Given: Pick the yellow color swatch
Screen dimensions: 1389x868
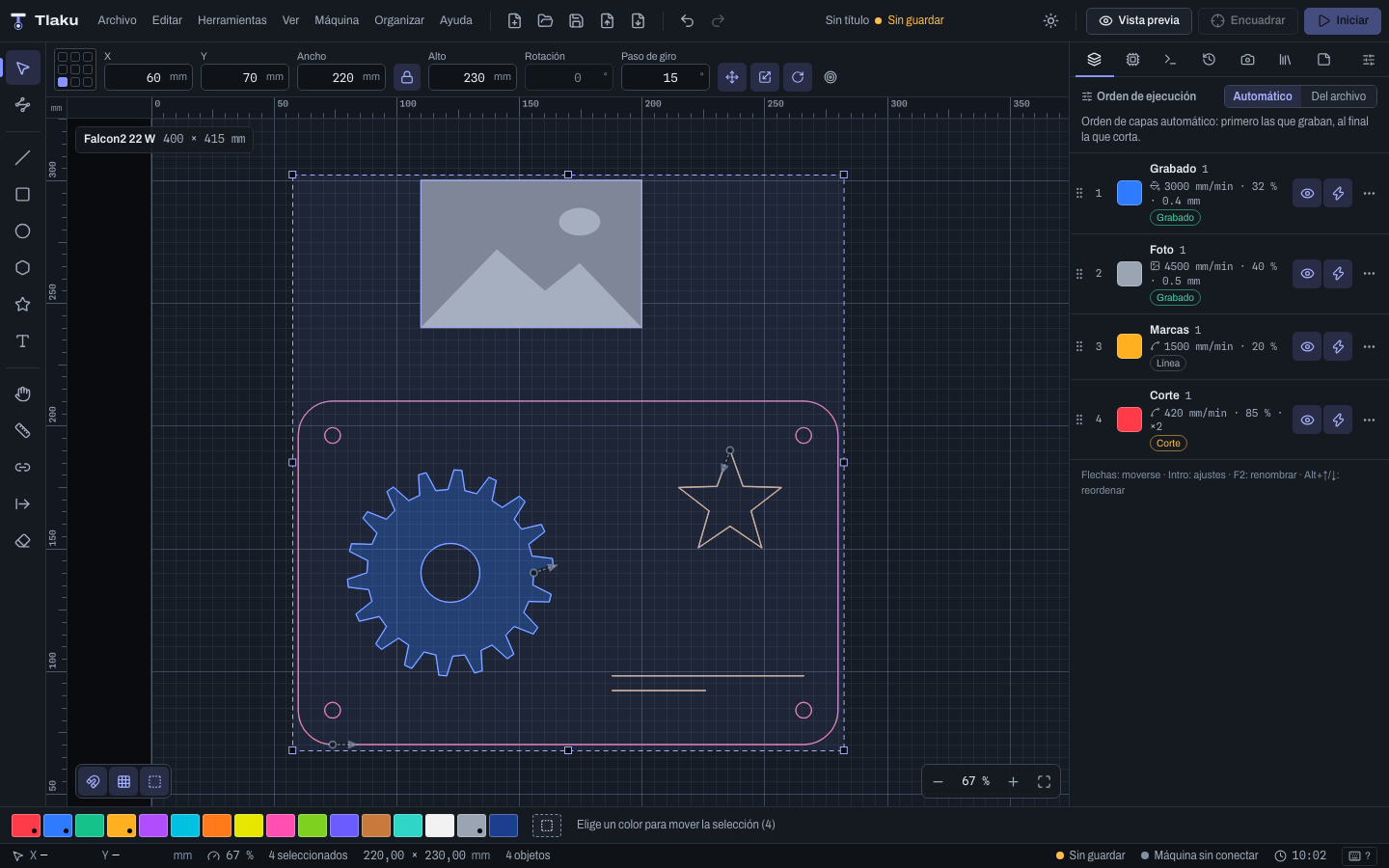Looking at the screenshot, I should (249, 826).
